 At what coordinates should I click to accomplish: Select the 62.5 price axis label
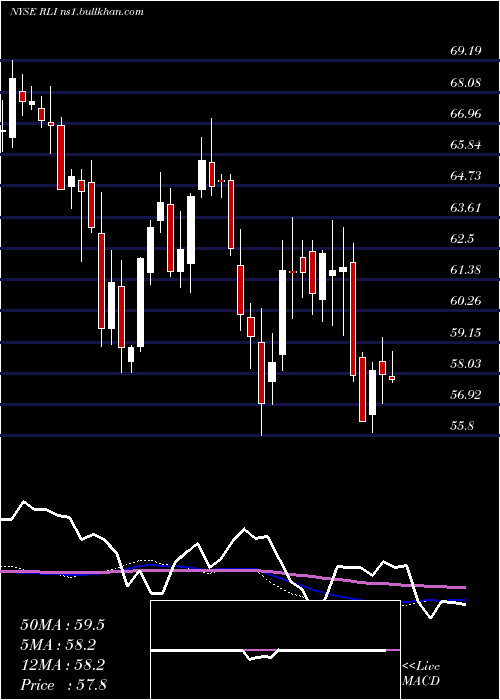pyautogui.click(x=462, y=239)
